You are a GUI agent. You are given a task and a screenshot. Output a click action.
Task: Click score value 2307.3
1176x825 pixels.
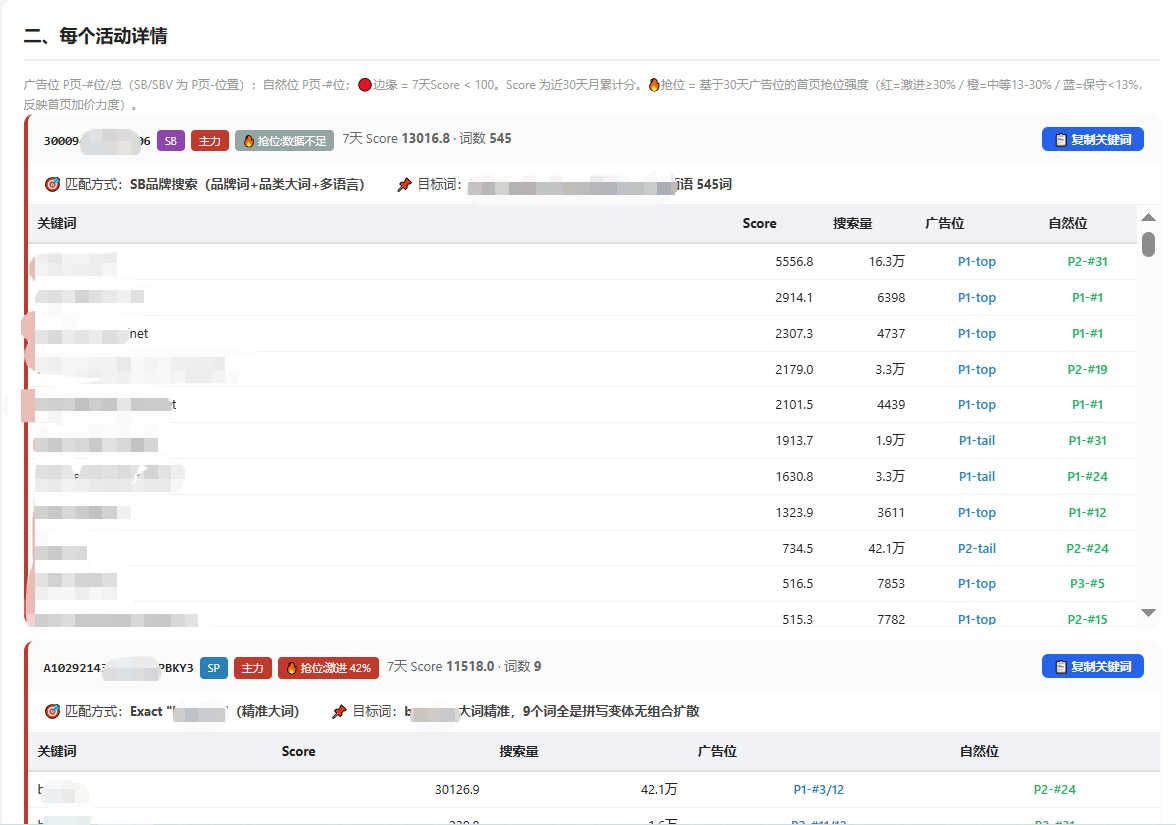(794, 334)
